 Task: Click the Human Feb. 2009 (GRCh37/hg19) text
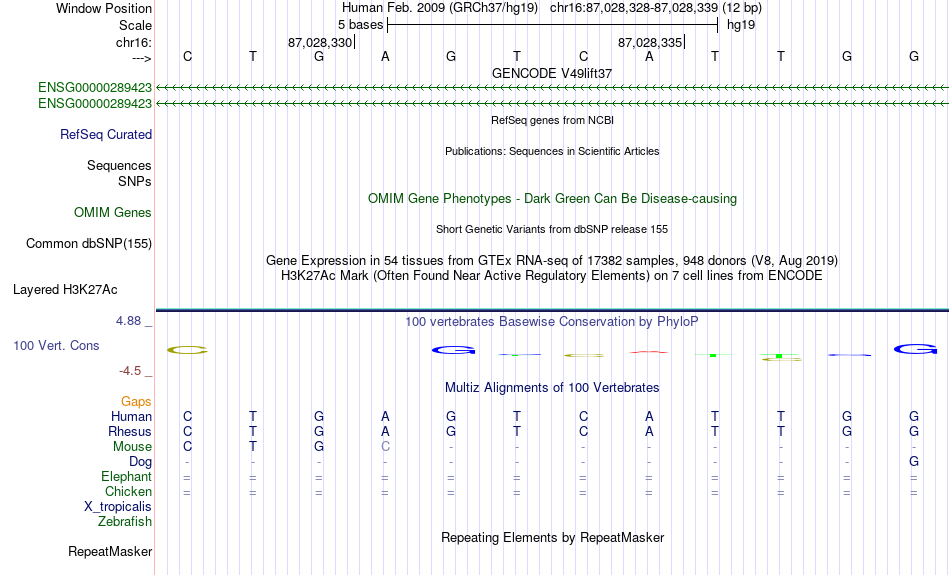440,8
